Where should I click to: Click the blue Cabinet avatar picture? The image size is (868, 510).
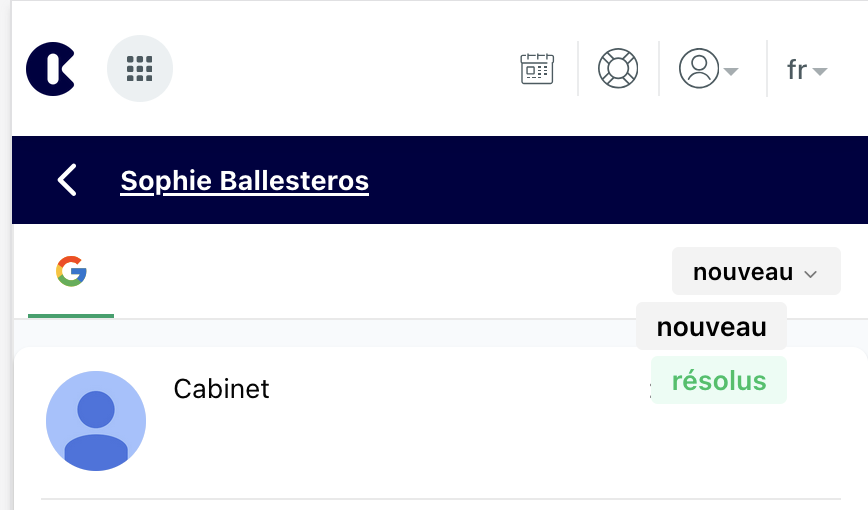click(96, 421)
